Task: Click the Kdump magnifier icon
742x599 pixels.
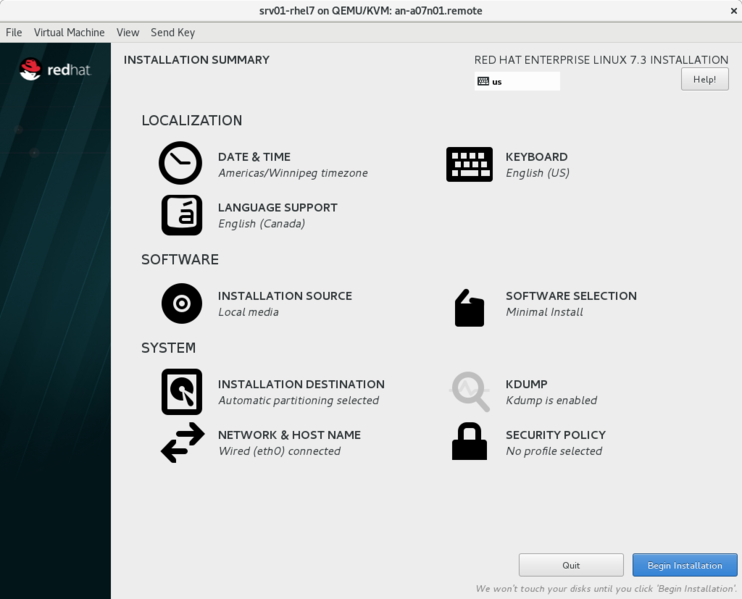Action: tap(469, 391)
